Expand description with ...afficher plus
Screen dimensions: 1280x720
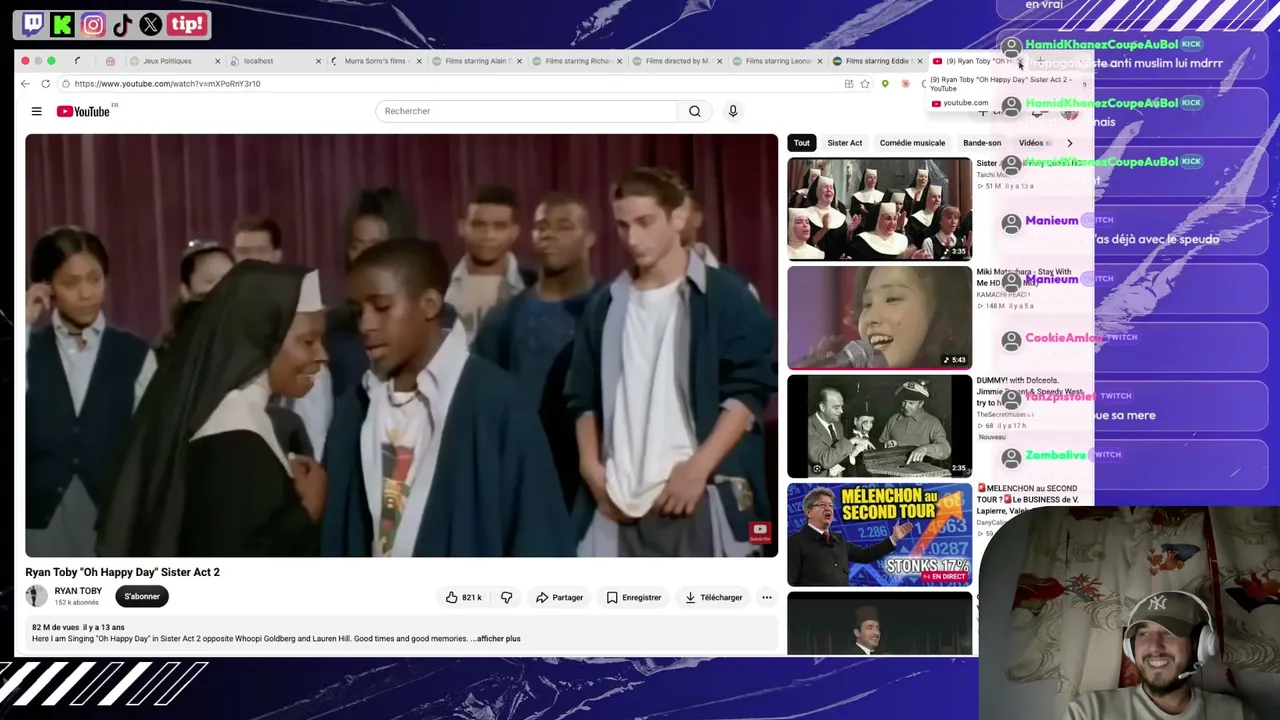click(x=496, y=638)
